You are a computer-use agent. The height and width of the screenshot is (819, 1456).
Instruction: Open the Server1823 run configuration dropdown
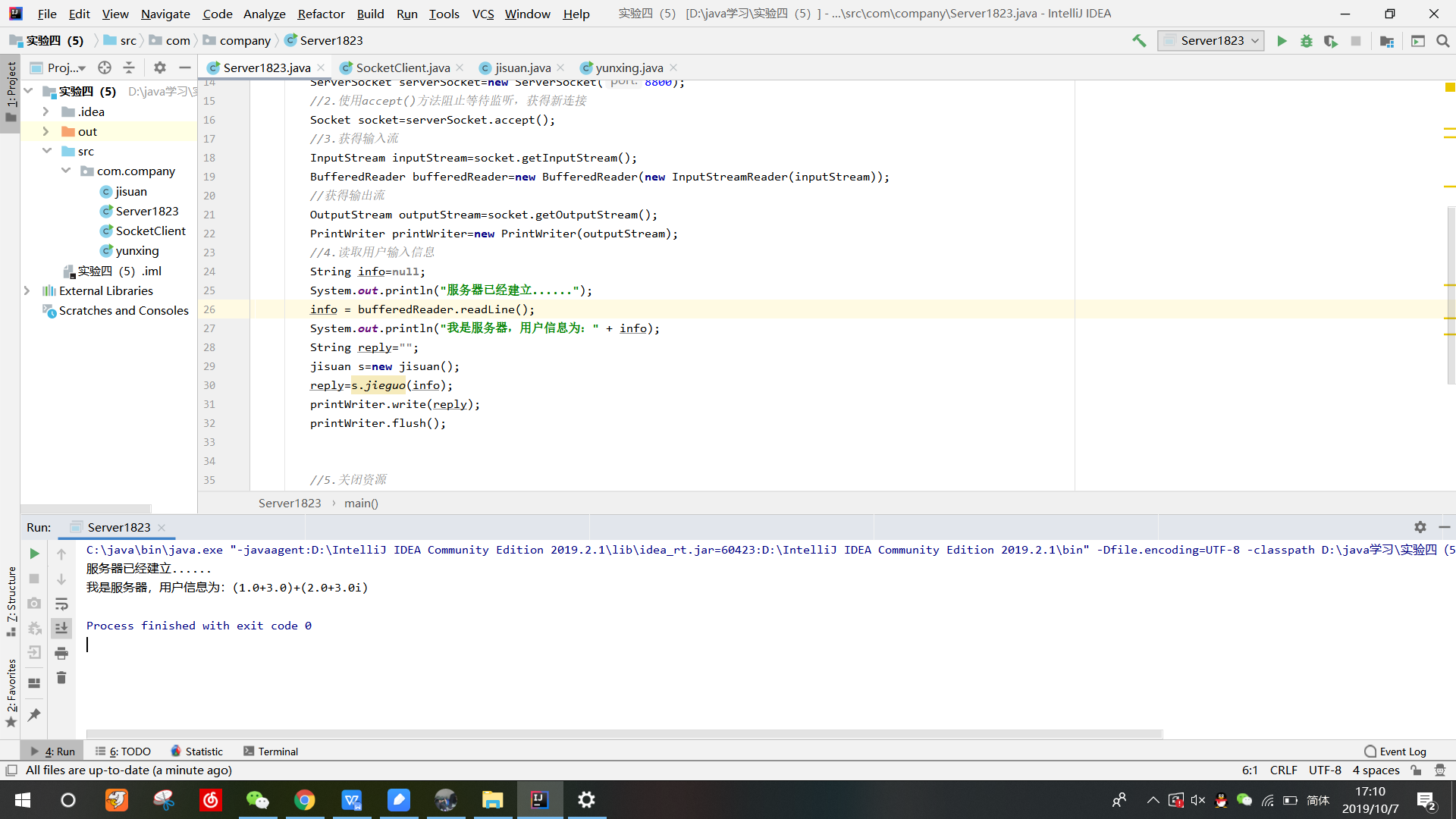coord(1211,41)
